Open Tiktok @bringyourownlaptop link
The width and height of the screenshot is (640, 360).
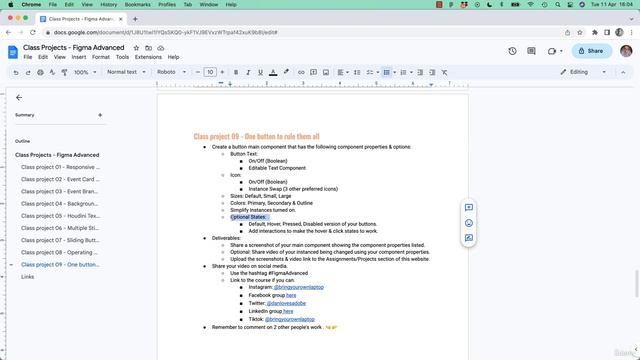tap(290, 319)
